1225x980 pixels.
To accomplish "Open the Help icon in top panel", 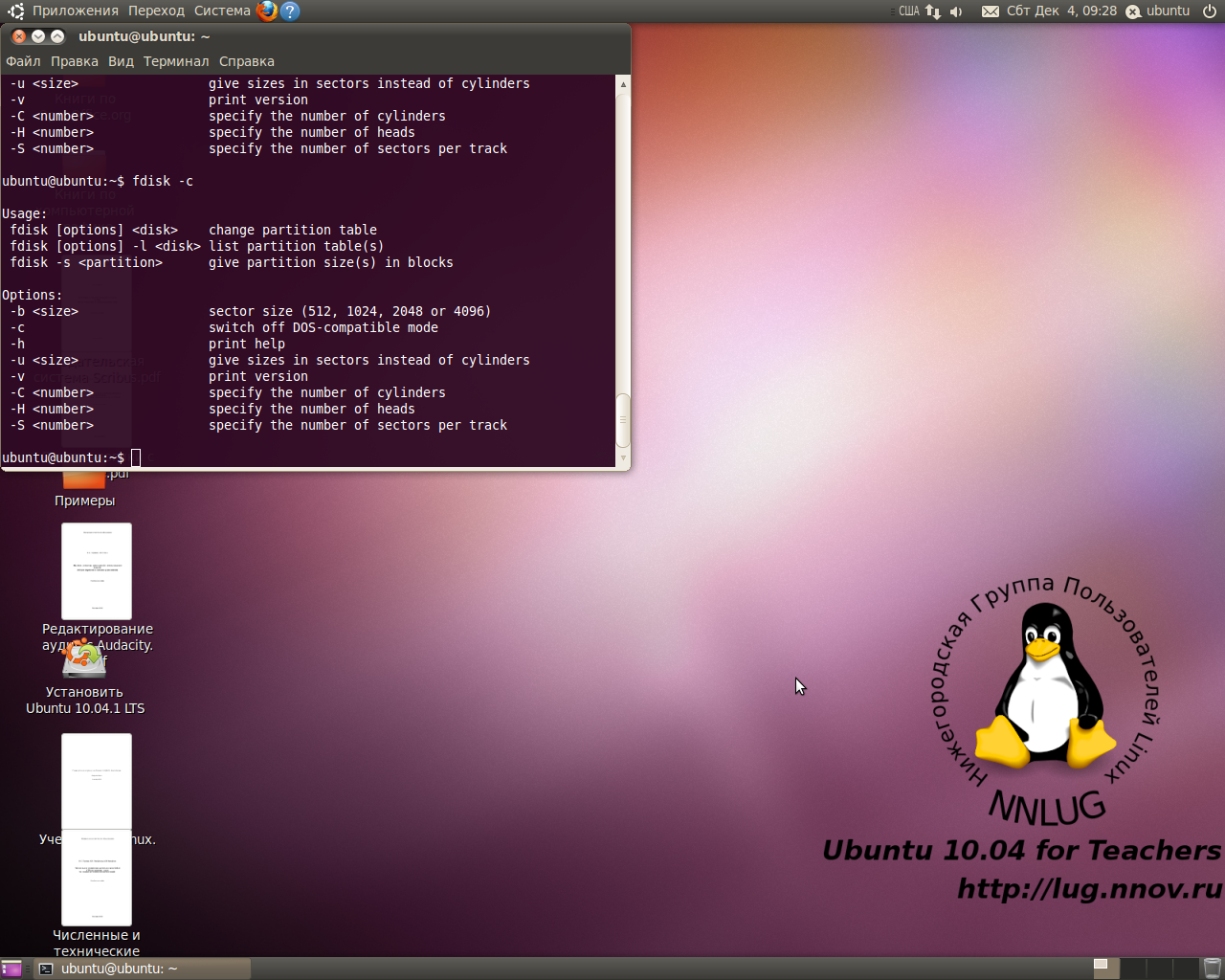I will (x=290, y=11).
